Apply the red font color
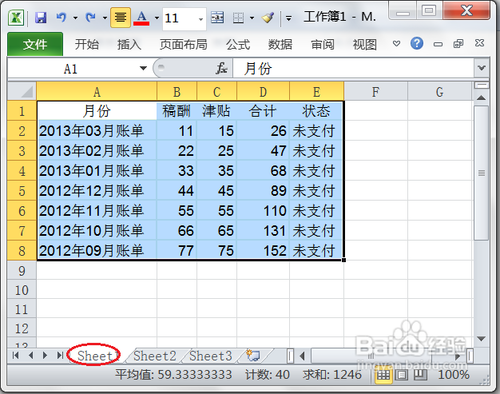This screenshot has width=500, height=394. pyautogui.click(x=142, y=17)
